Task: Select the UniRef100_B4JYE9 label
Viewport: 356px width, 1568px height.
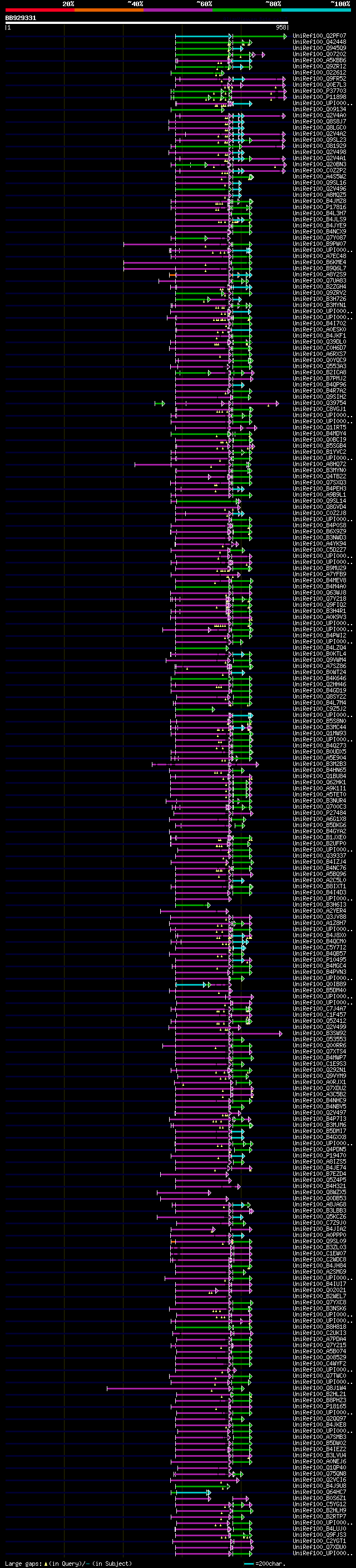Action: 319,225
